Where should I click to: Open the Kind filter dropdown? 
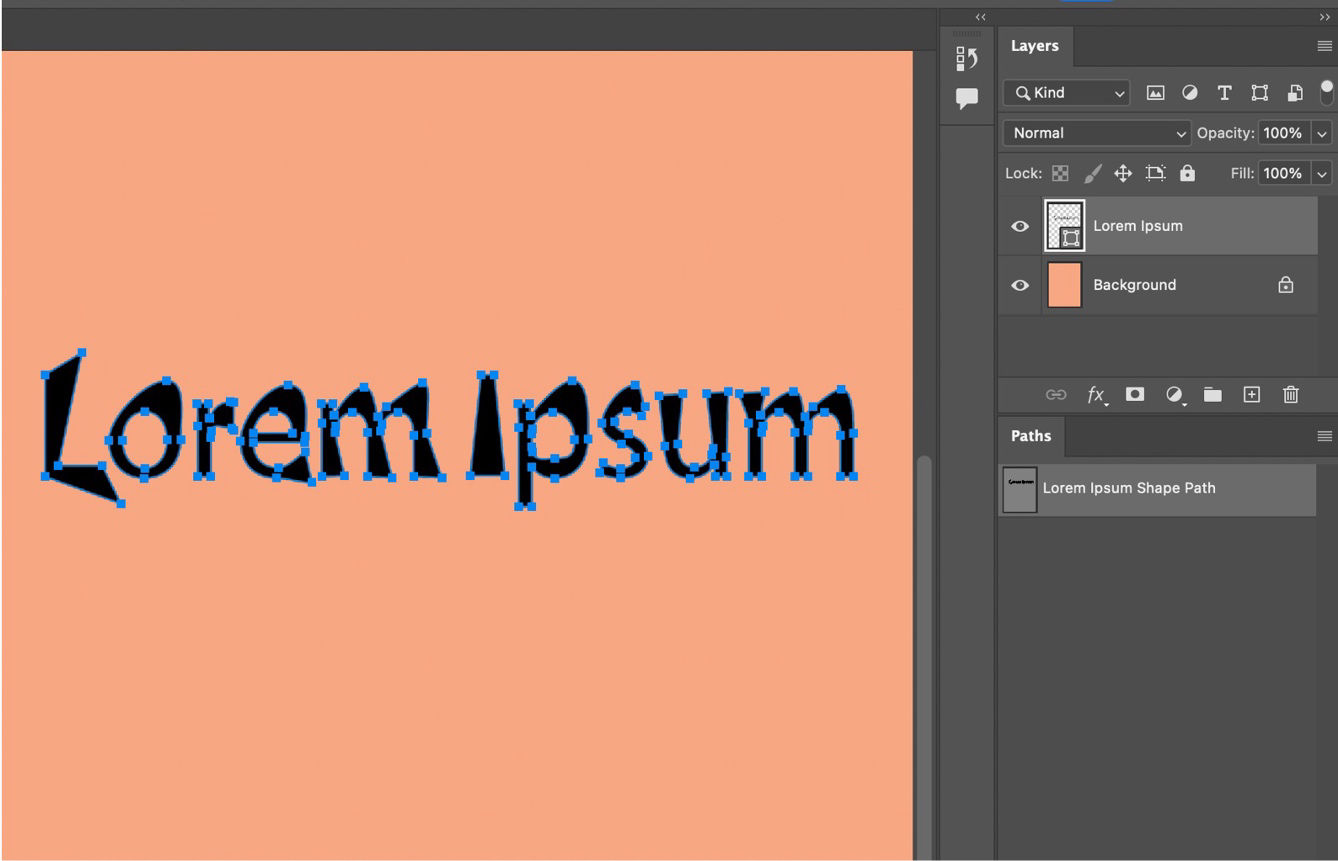pyautogui.click(x=1065, y=92)
